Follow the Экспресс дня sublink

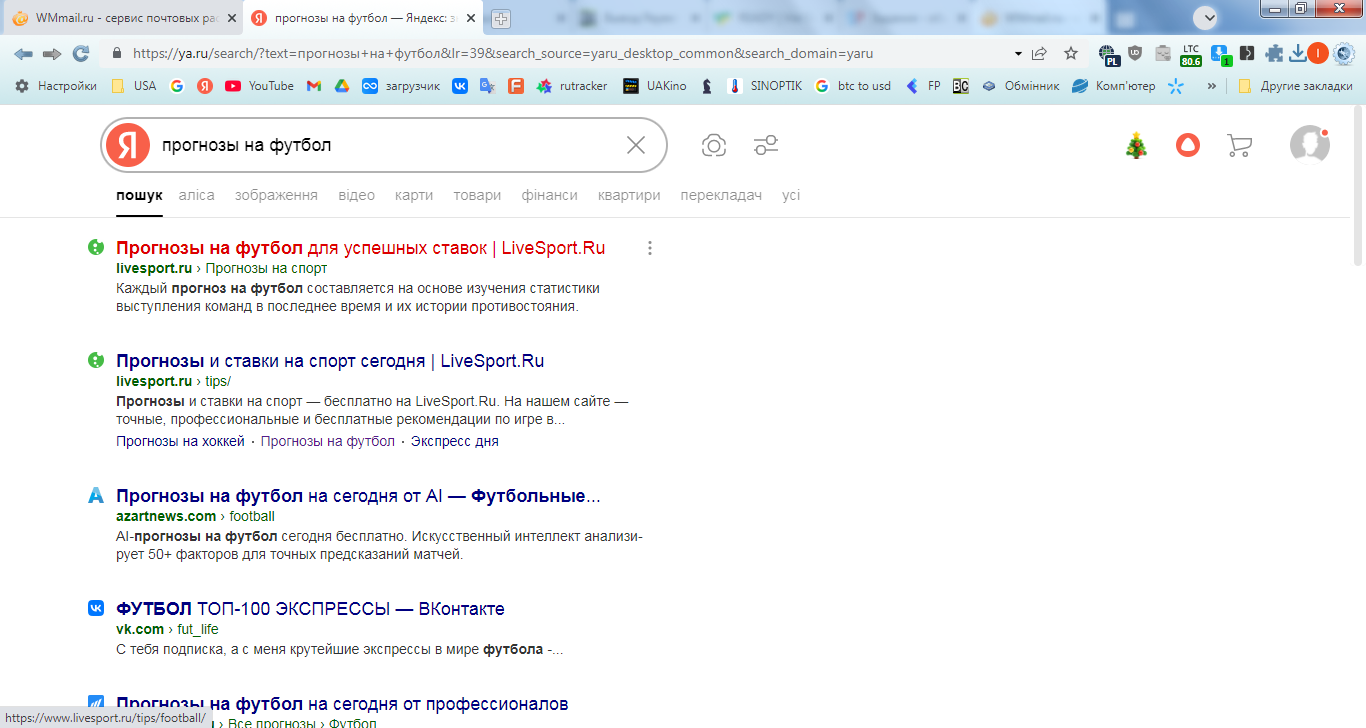[x=455, y=441]
